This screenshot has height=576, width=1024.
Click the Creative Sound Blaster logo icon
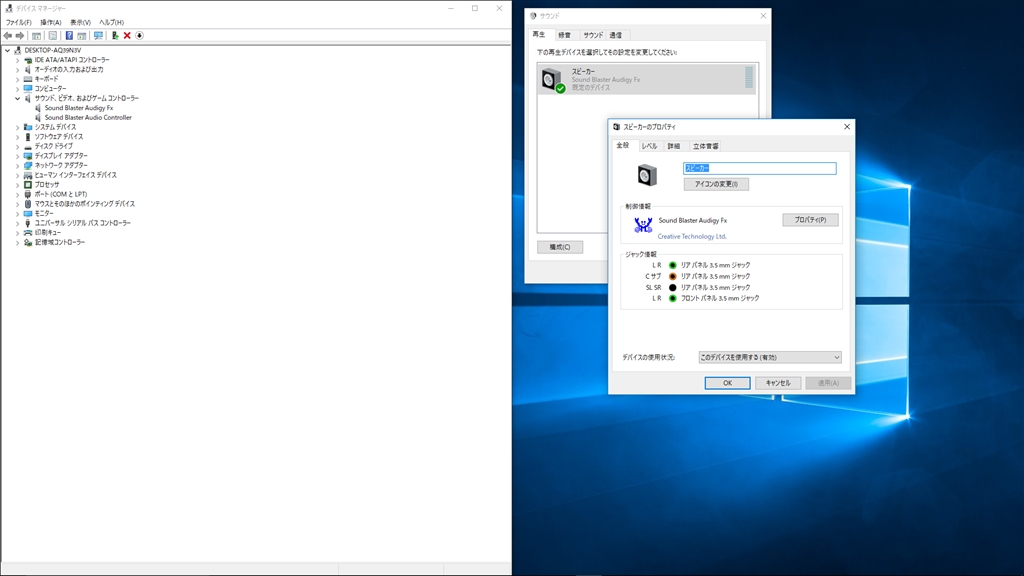click(643, 225)
